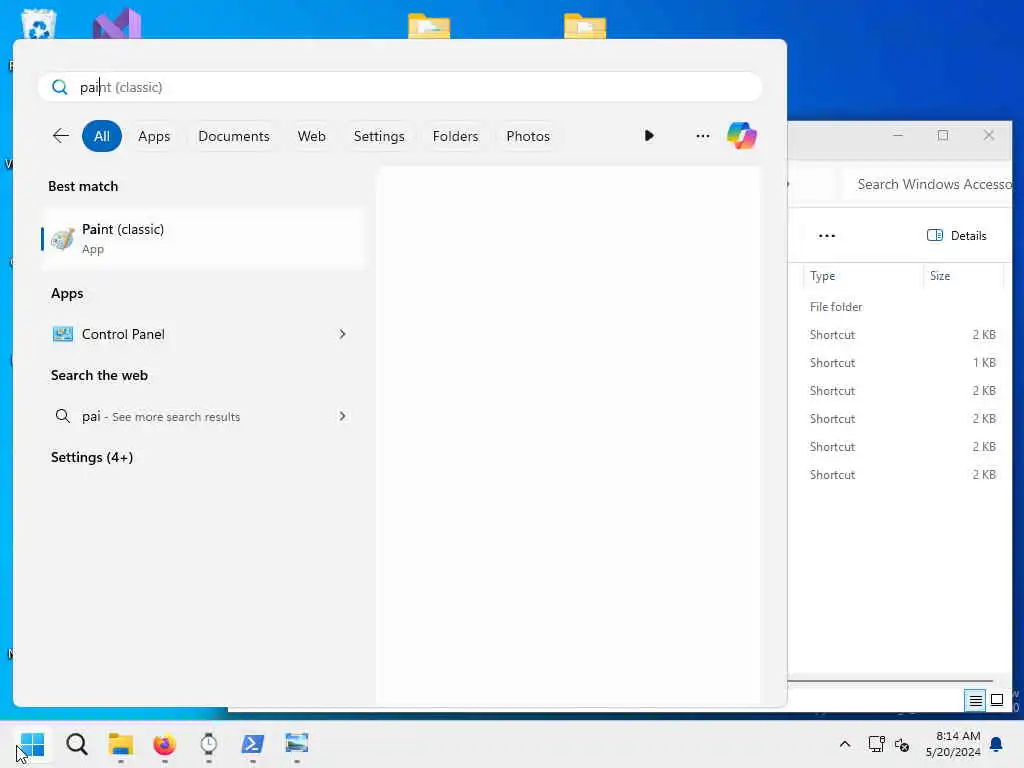Open the Windows Start button

click(33, 744)
